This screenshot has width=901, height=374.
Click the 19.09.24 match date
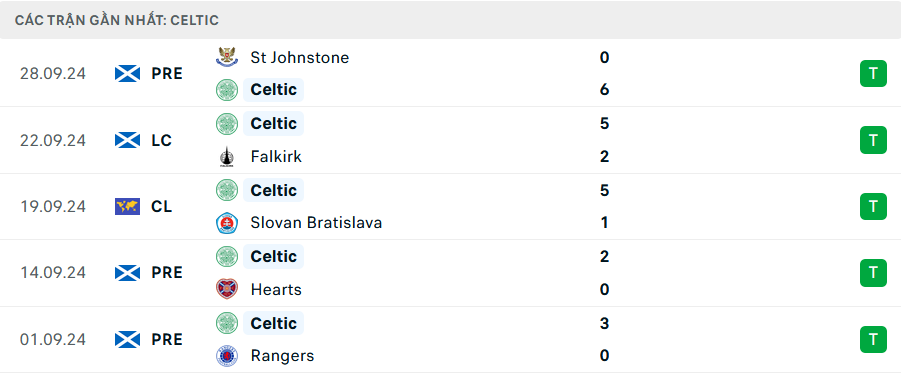click(53, 206)
